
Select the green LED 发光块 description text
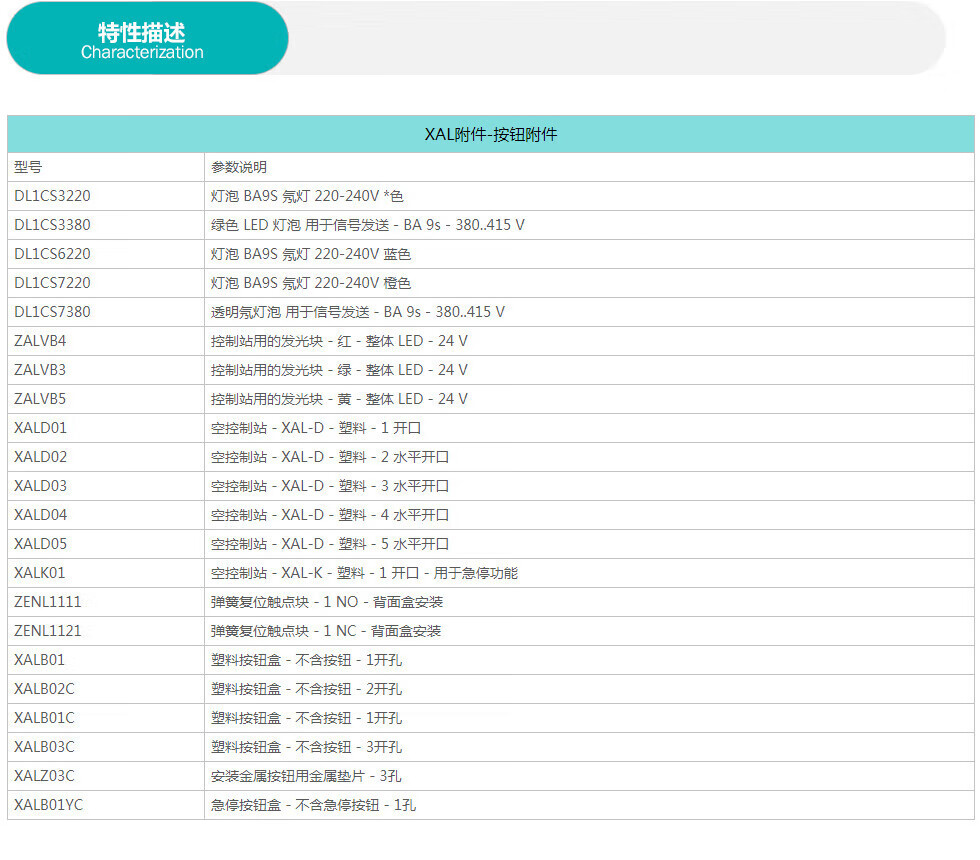pyautogui.click(x=339, y=370)
